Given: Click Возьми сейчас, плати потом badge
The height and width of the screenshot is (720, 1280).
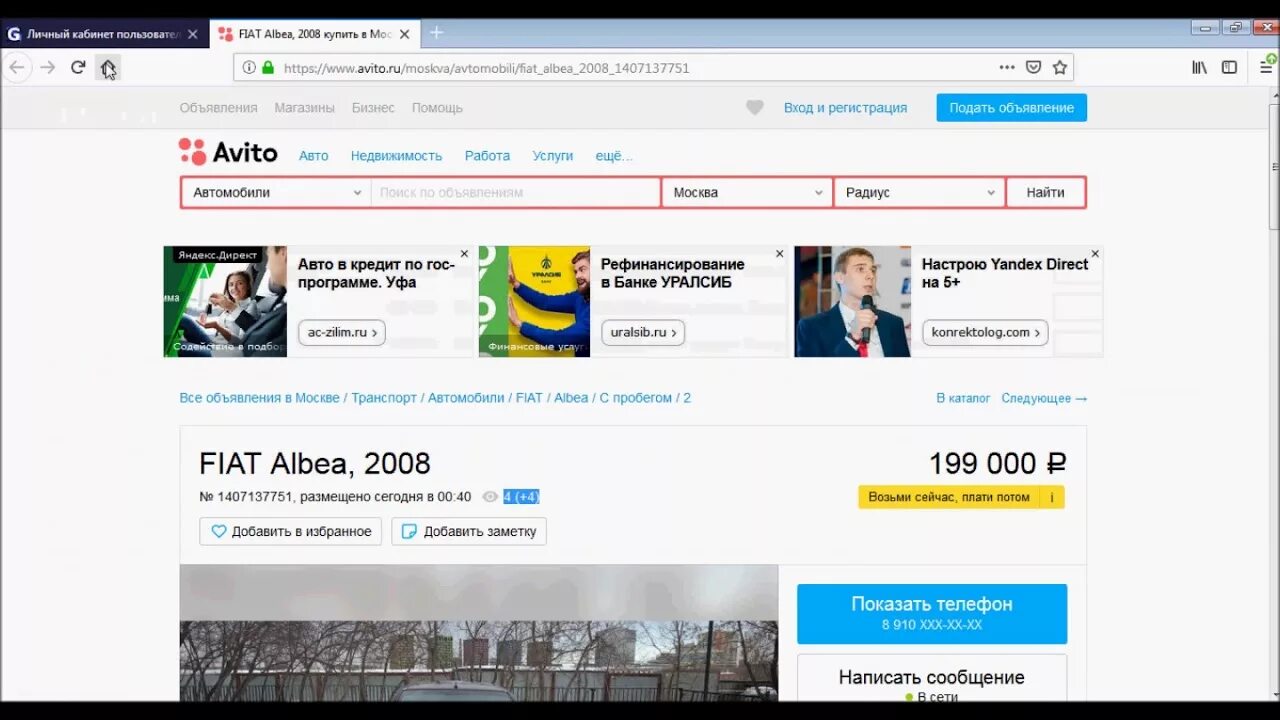Looking at the screenshot, I should (x=948, y=497).
